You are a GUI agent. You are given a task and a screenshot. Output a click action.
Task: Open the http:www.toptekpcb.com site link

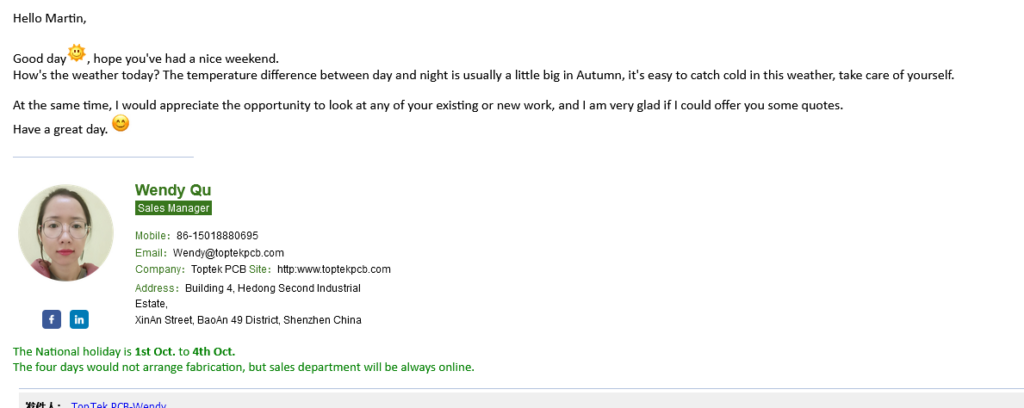[x=334, y=269]
